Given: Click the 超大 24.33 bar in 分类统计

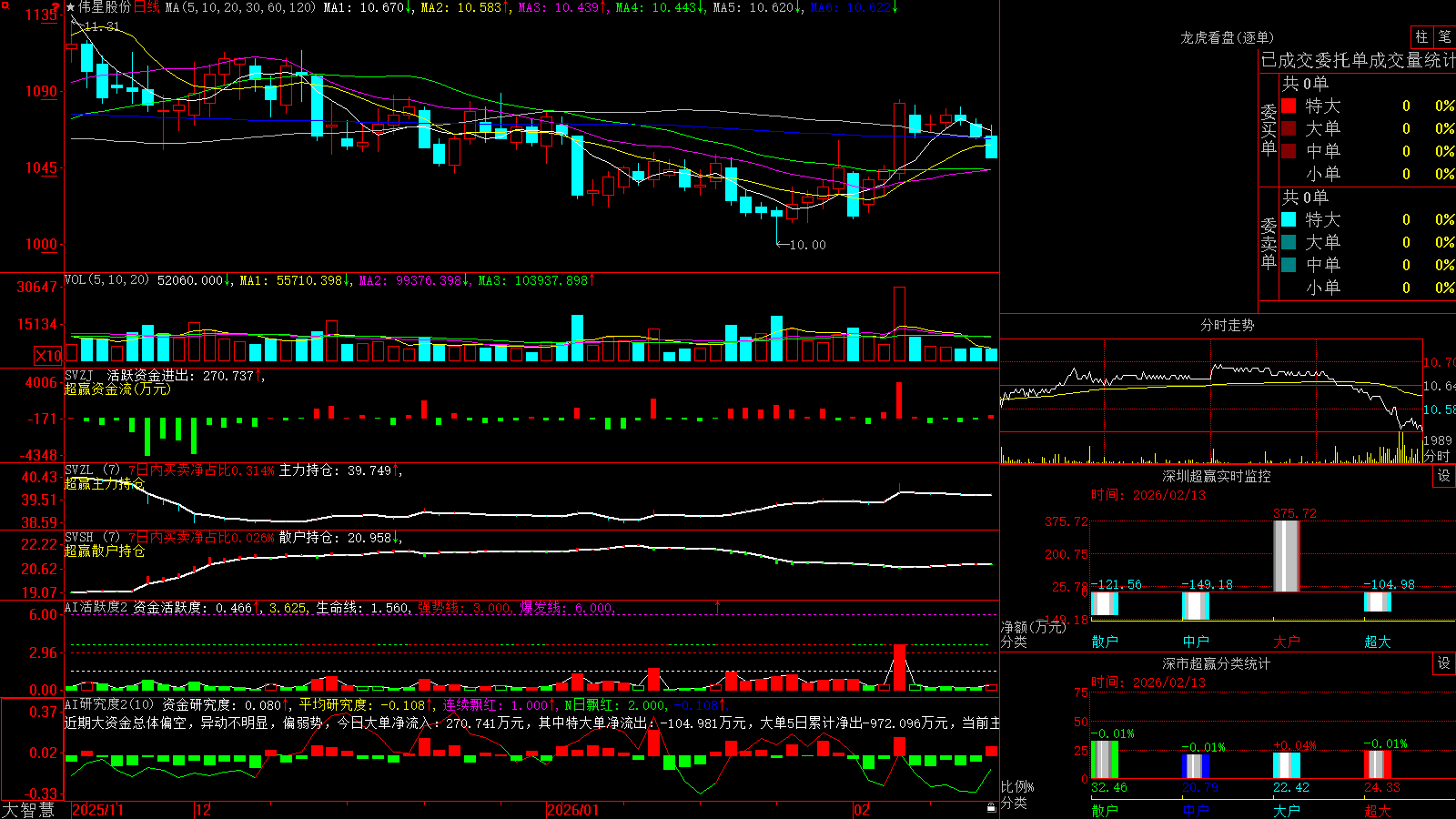Looking at the screenshot, I should coord(1378,764).
